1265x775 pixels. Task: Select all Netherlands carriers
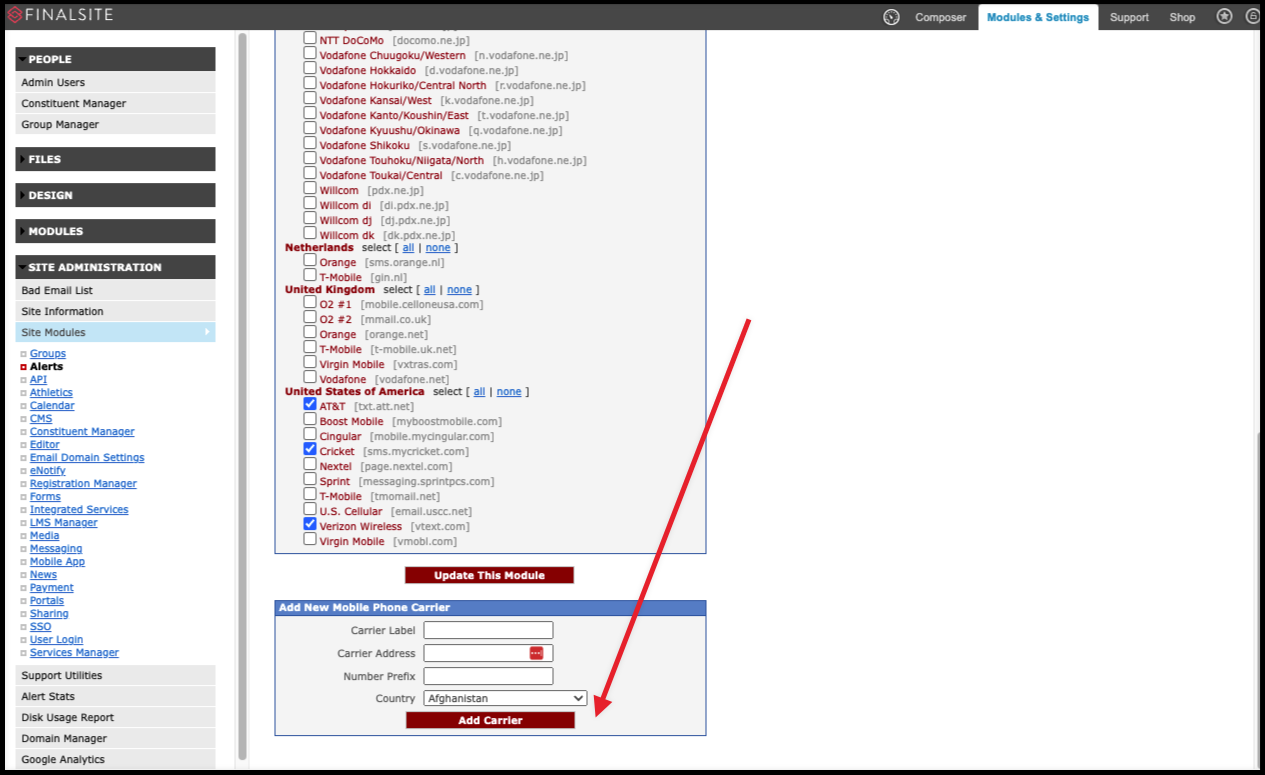coord(408,247)
